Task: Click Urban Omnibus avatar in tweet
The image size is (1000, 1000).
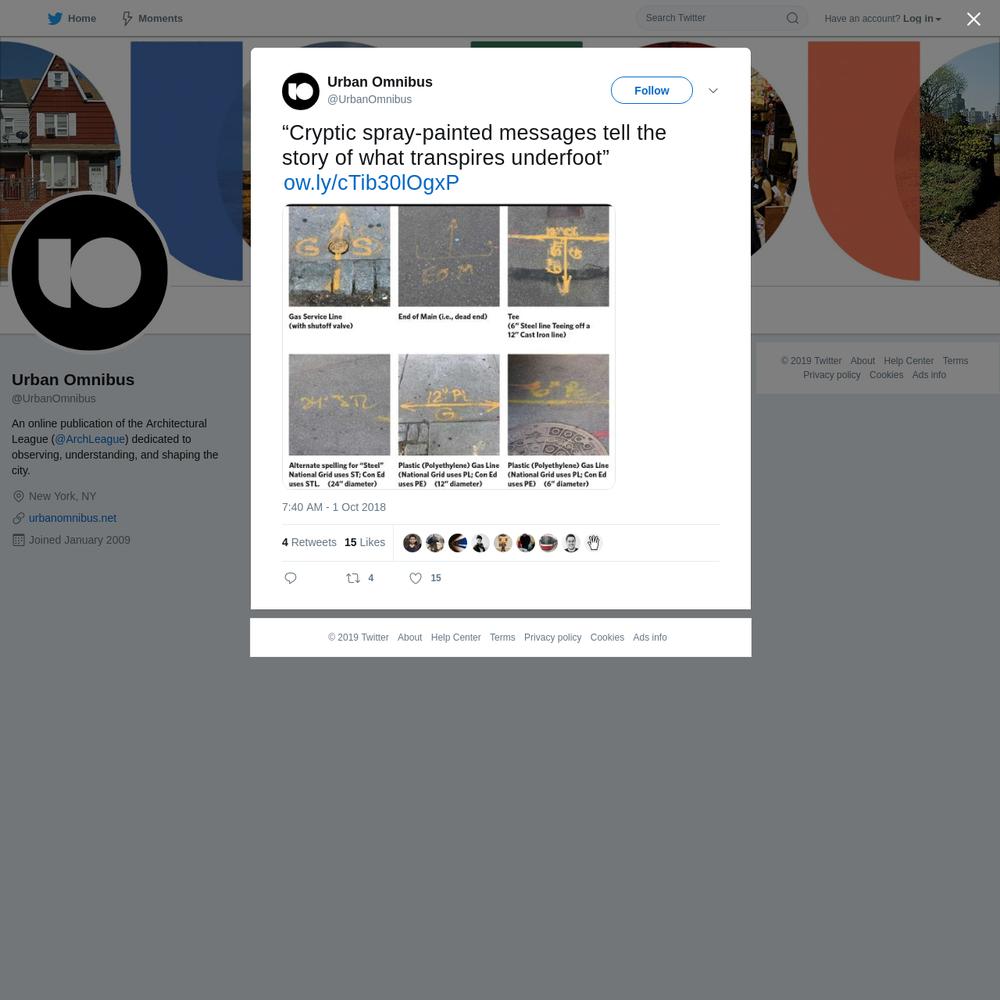Action: (300, 91)
